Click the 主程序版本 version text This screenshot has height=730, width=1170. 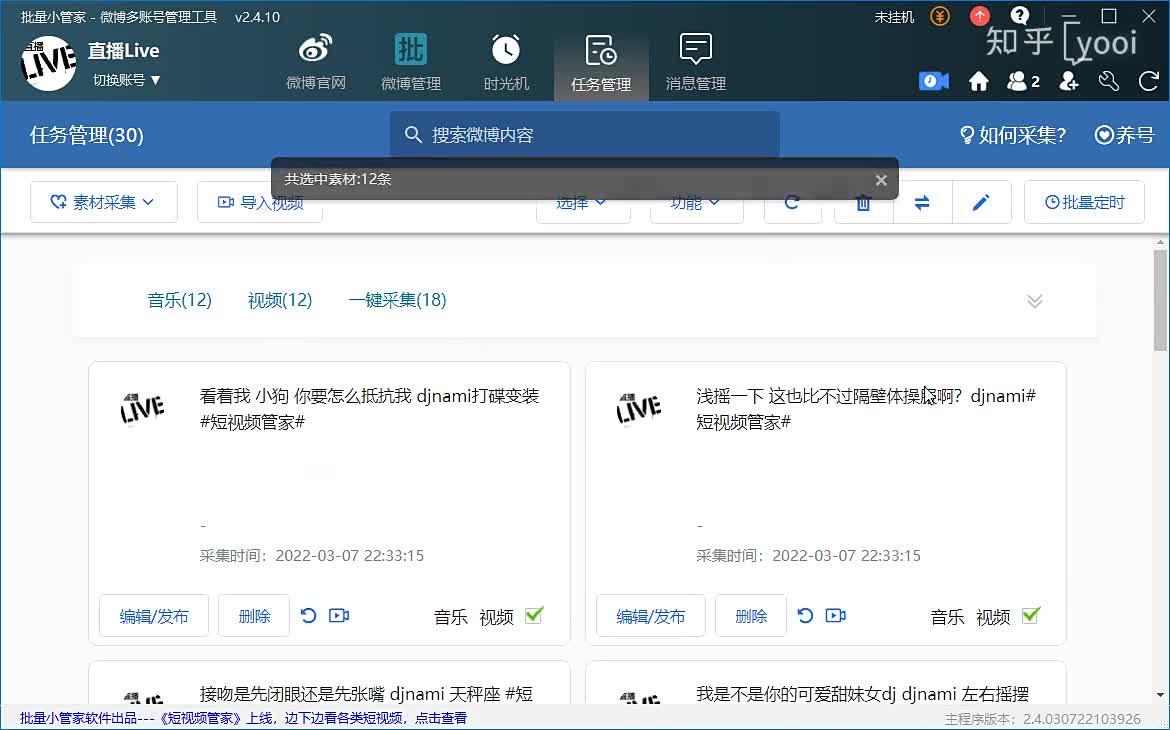pyautogui.click(x=1042, y=719)
